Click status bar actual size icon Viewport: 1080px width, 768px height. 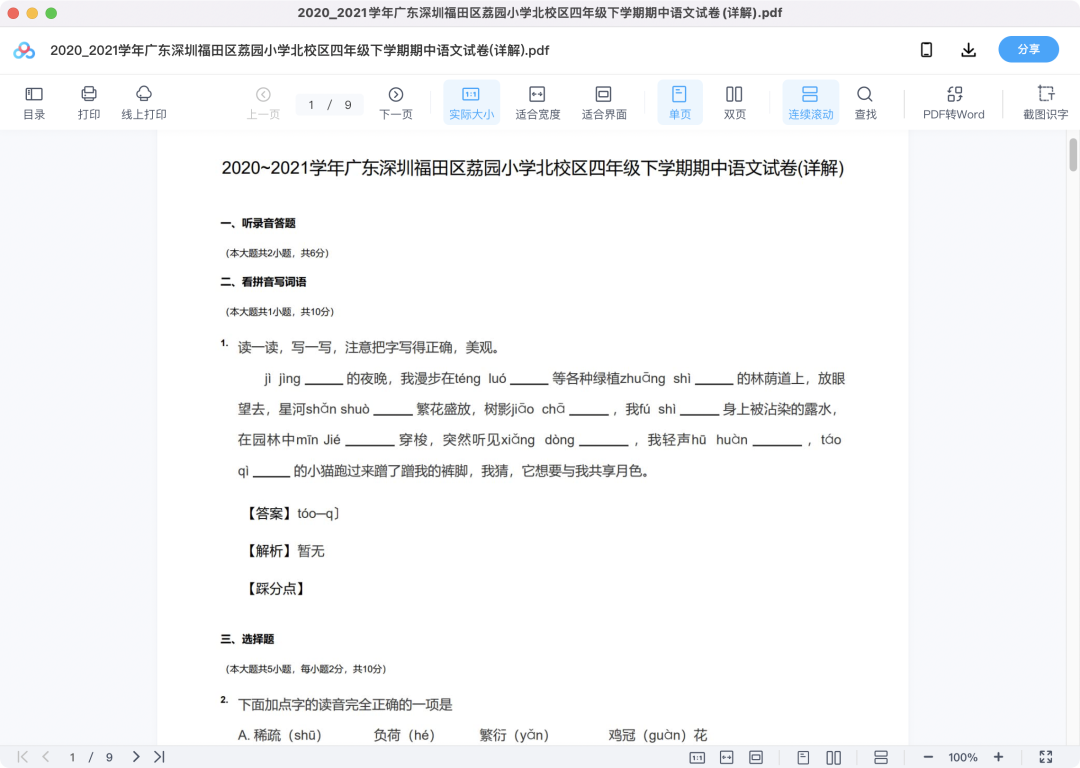(697, 758)
